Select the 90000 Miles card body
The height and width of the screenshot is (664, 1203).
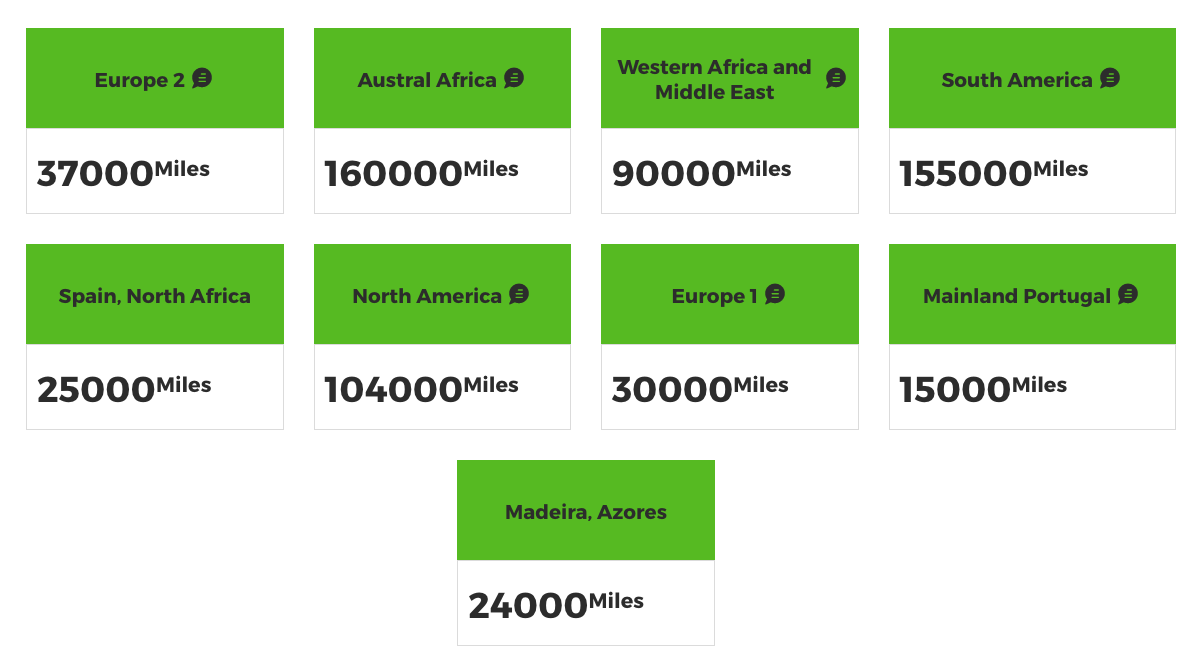click(730, 171)
